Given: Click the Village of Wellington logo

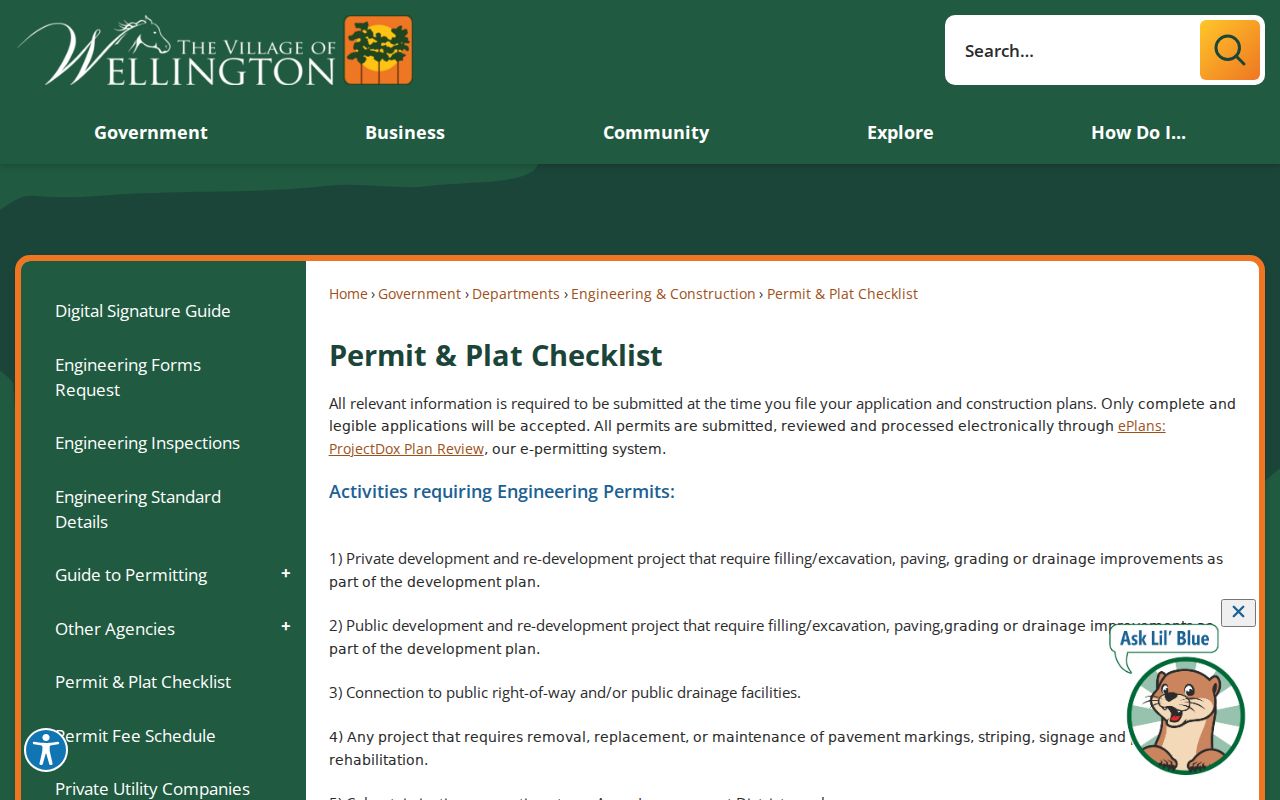Looking at the screenshot, I should click(x=215, y=50).
